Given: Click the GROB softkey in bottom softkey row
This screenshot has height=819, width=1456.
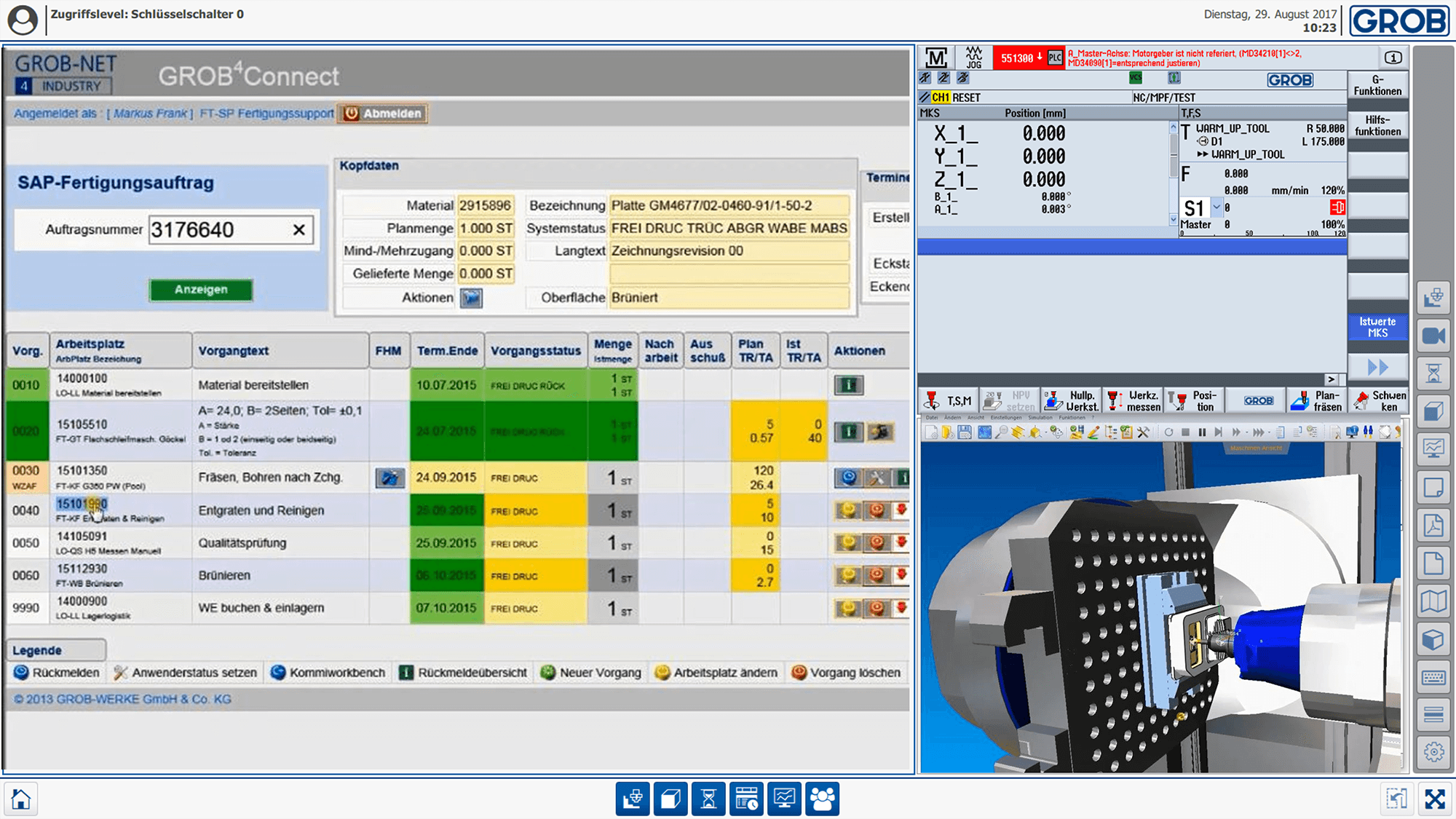Looking at the screenshot, I should (x=1256, y=400).
